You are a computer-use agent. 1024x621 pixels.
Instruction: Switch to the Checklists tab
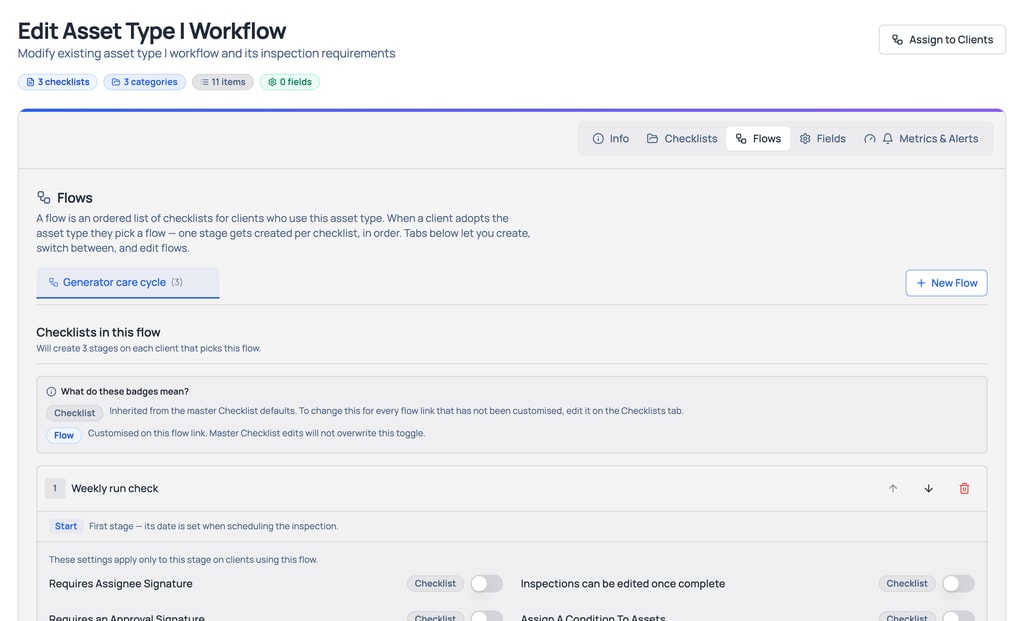pyautogui.click(x=682, y=138)
